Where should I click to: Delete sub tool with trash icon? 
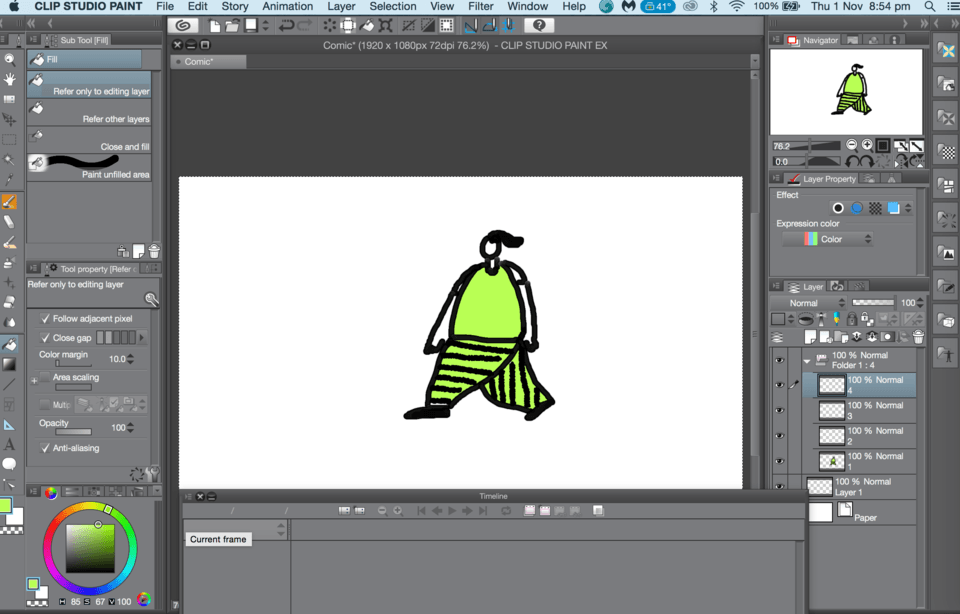154,252
